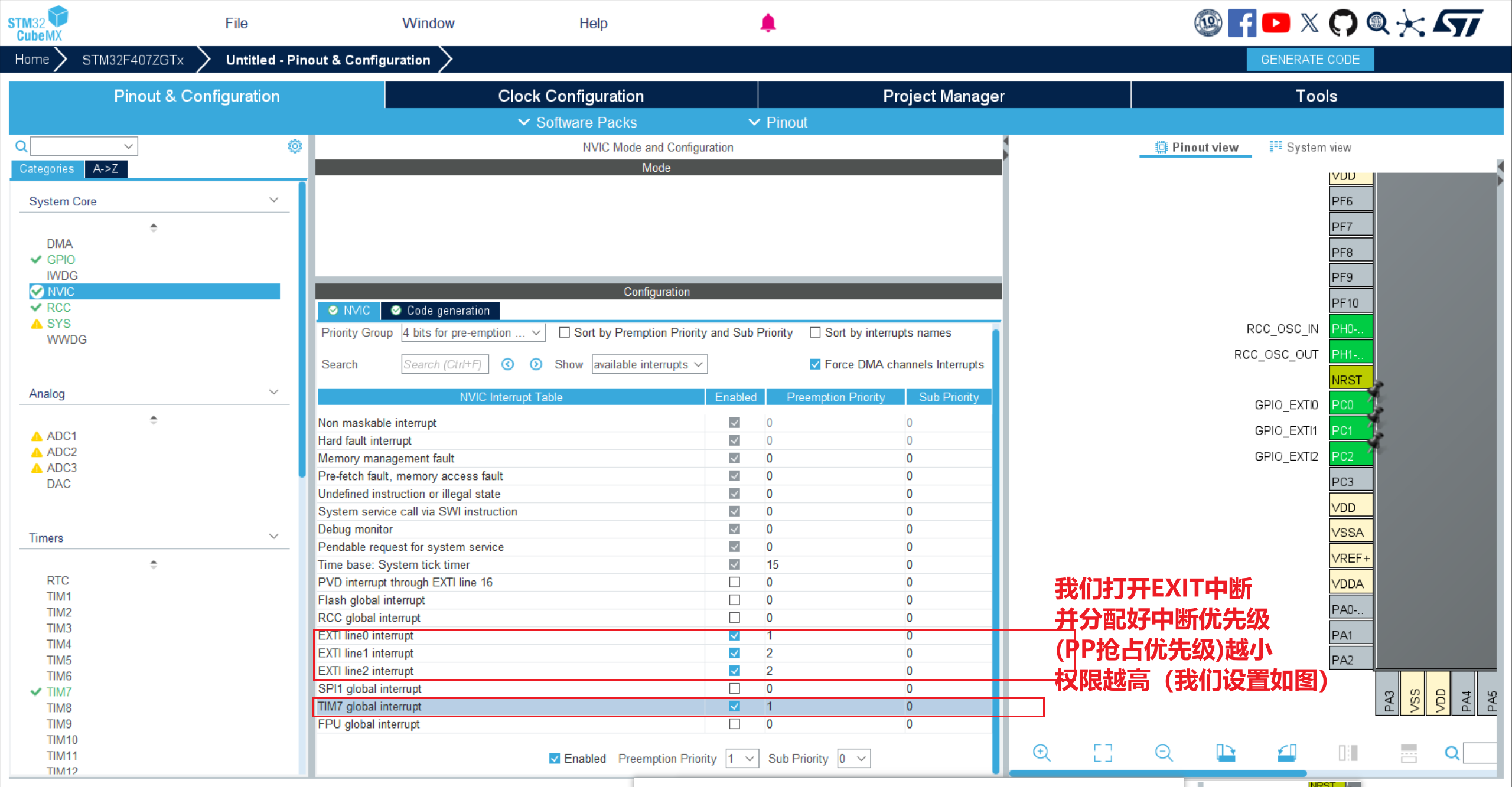This screenshot has width=1512, height=787.
Task: Click the settings gear icon in categories panel
Action: tap(295, 146)
